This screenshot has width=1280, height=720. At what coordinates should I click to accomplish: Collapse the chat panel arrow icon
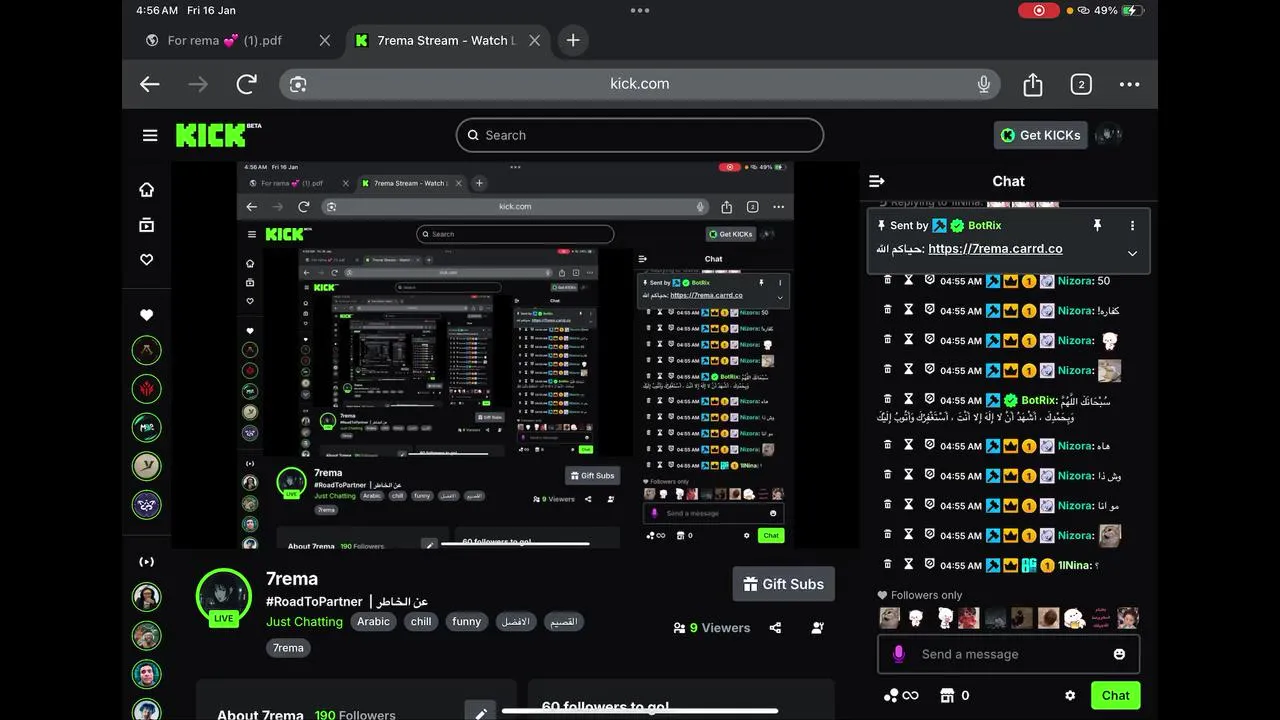(x=877, y=181)
